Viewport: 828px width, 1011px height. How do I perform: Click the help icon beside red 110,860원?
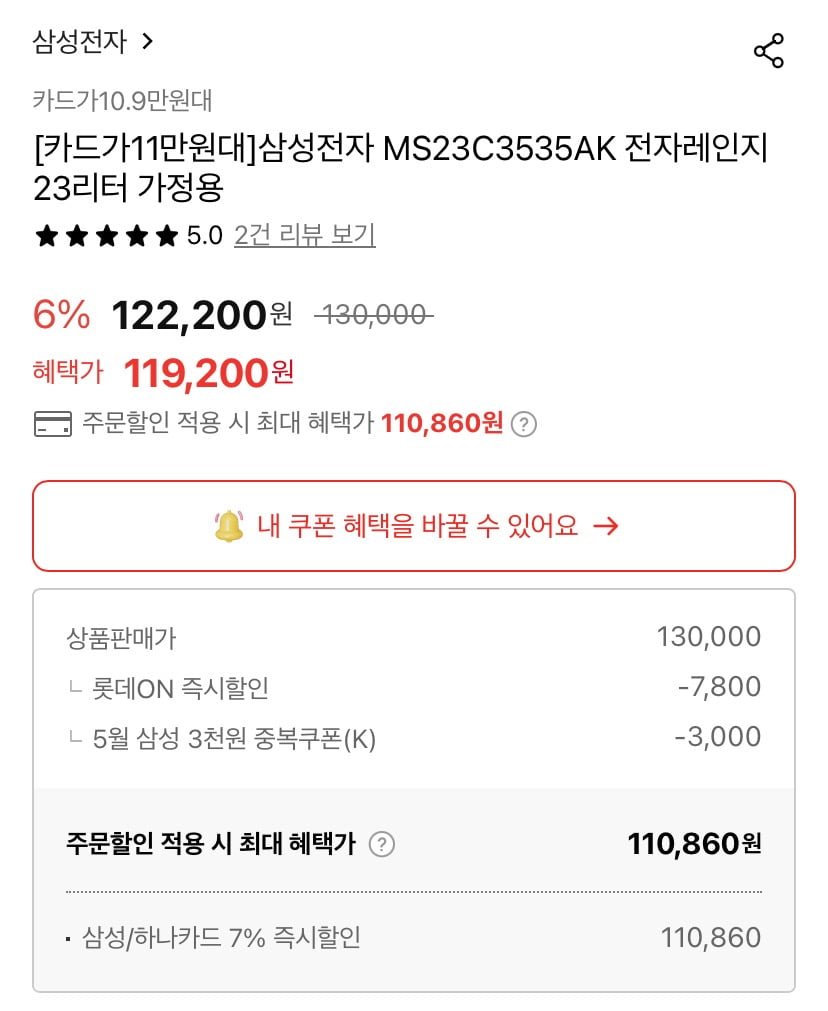[x=524, y=424]
